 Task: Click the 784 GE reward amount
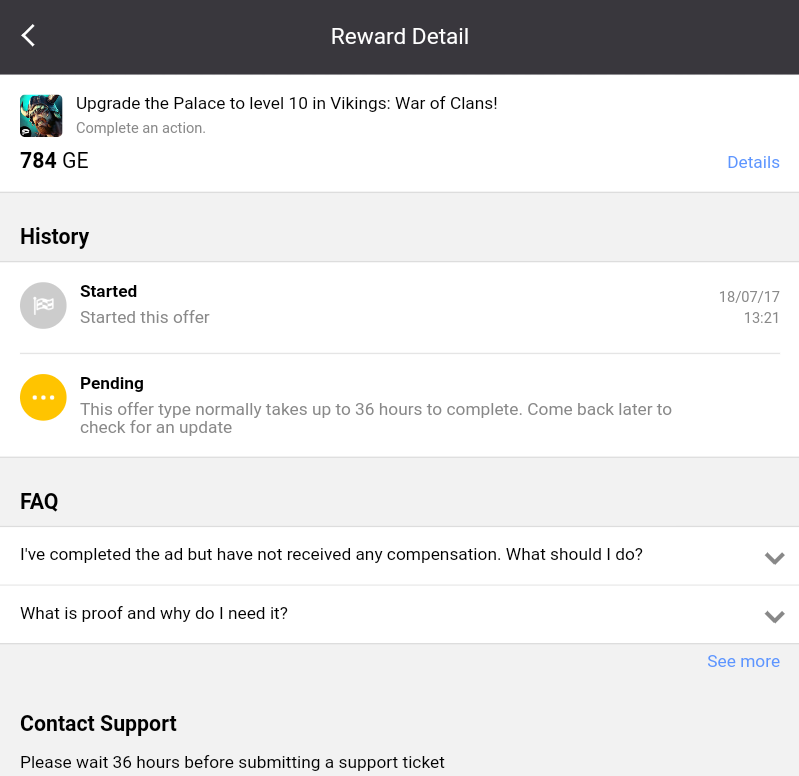pos(54,160)
